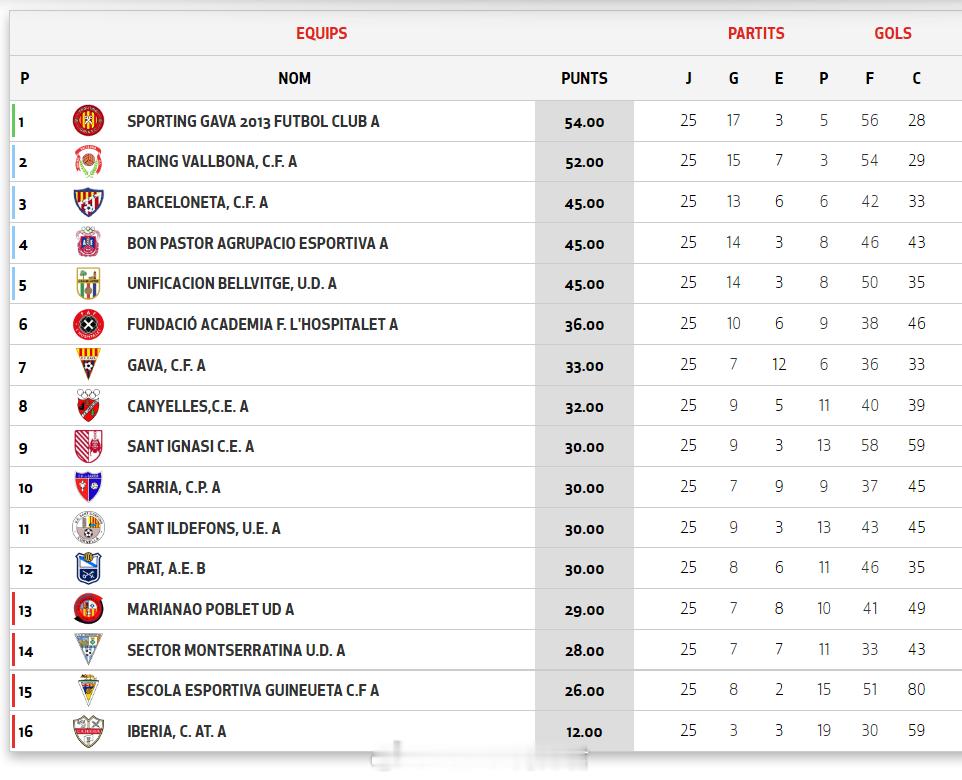Click Sector Montserratina's 28.00 points cell
Screen dimensions: 962x780
click(584, 650)
